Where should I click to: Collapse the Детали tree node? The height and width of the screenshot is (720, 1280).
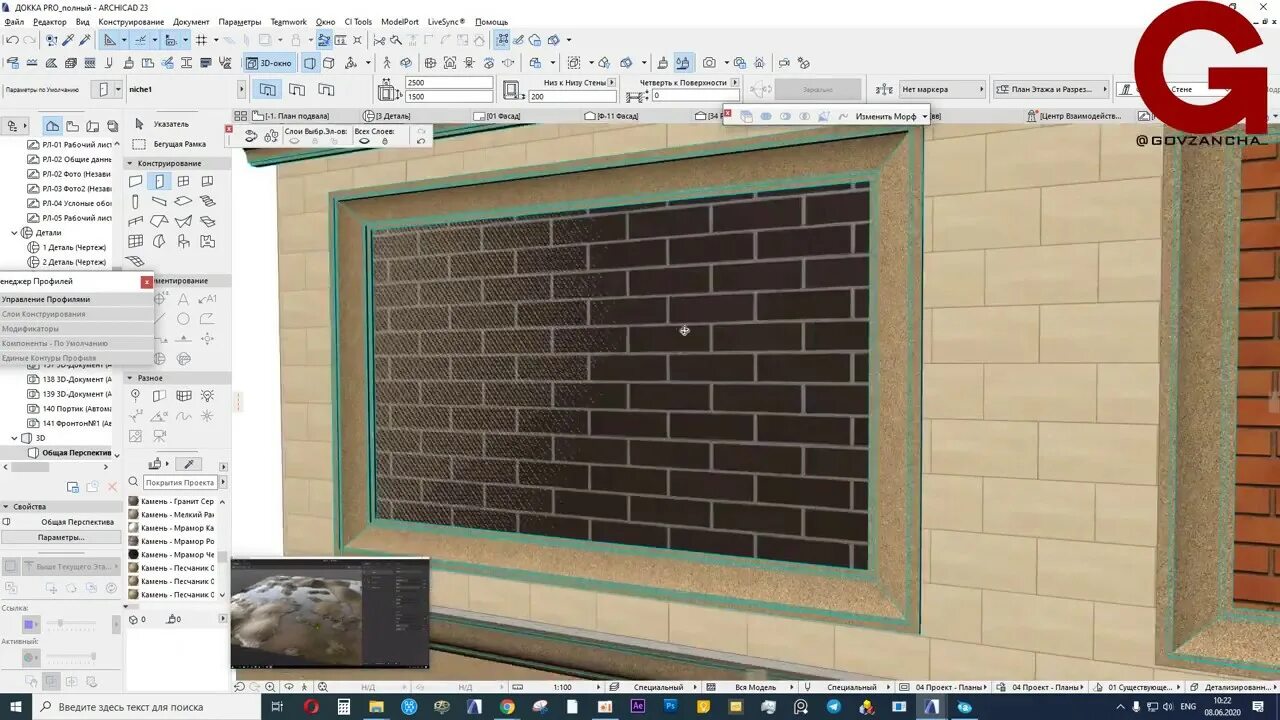coord(15,232)
